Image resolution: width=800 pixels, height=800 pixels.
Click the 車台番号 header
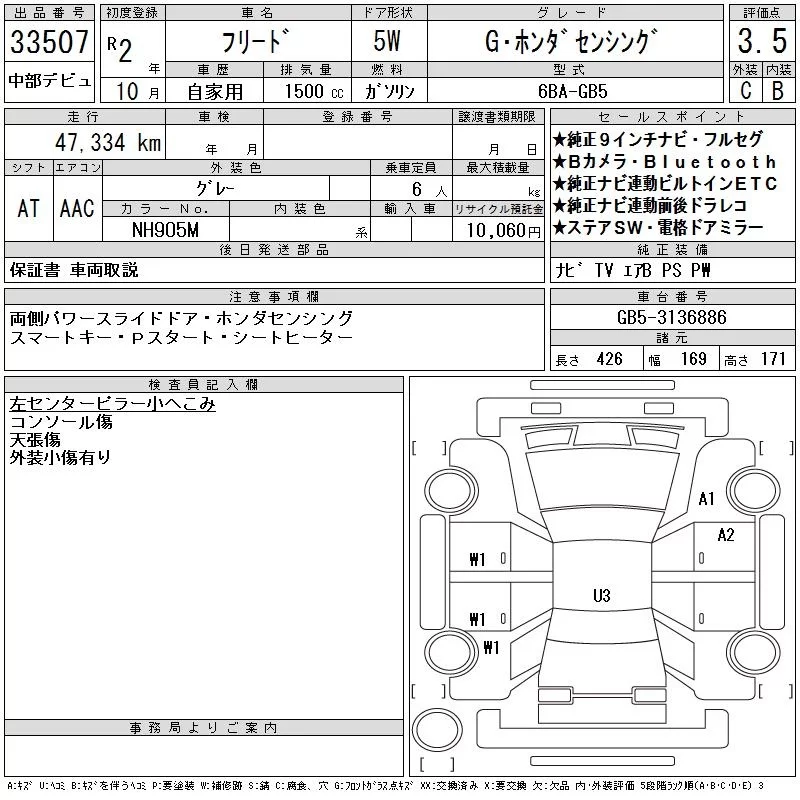click(672, 296)
